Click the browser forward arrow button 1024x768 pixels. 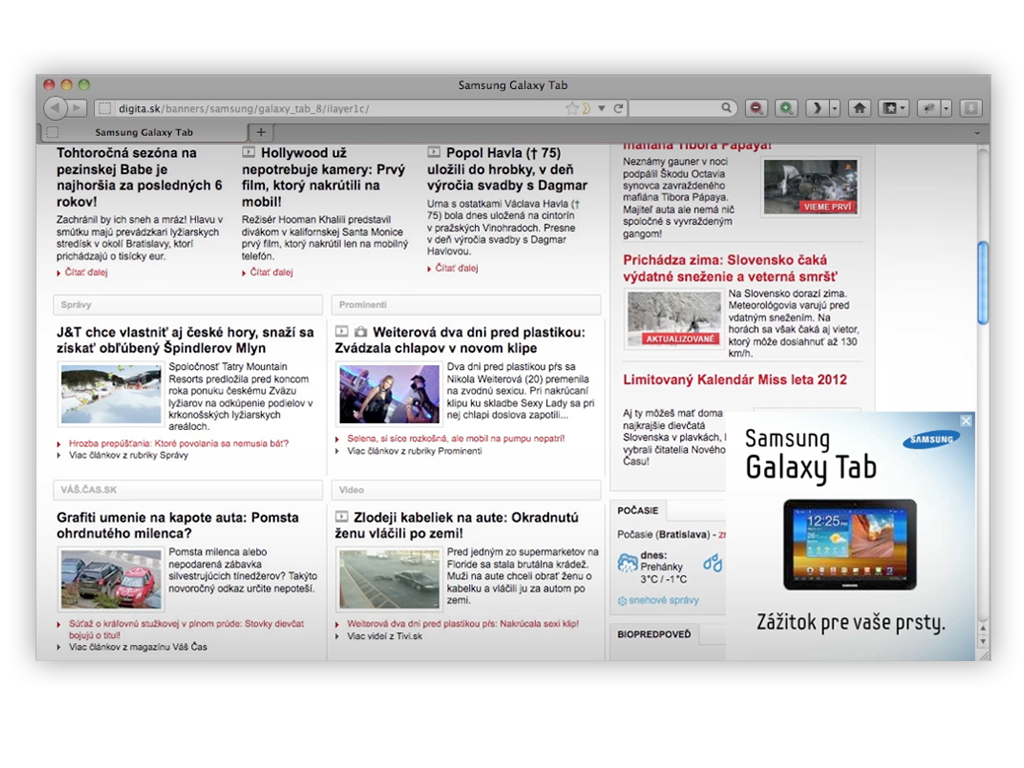click(78, 108)
